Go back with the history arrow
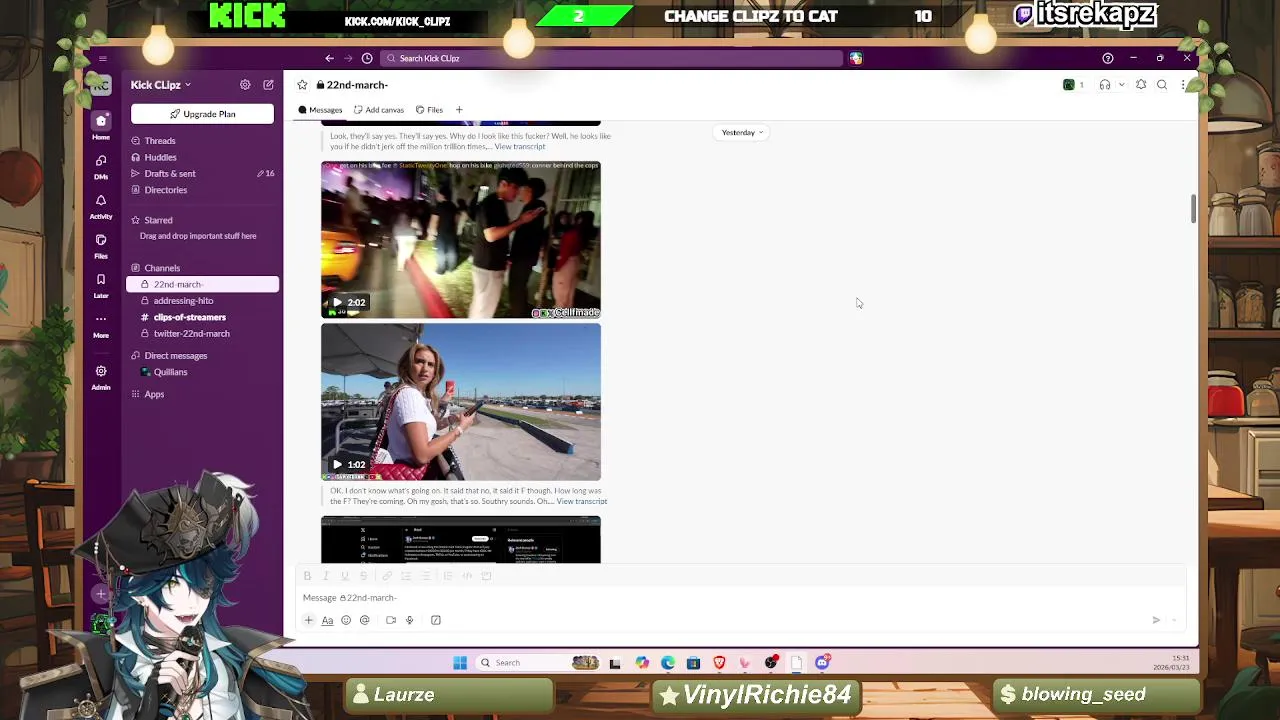The image size is (1280, 720). (329, 58)
